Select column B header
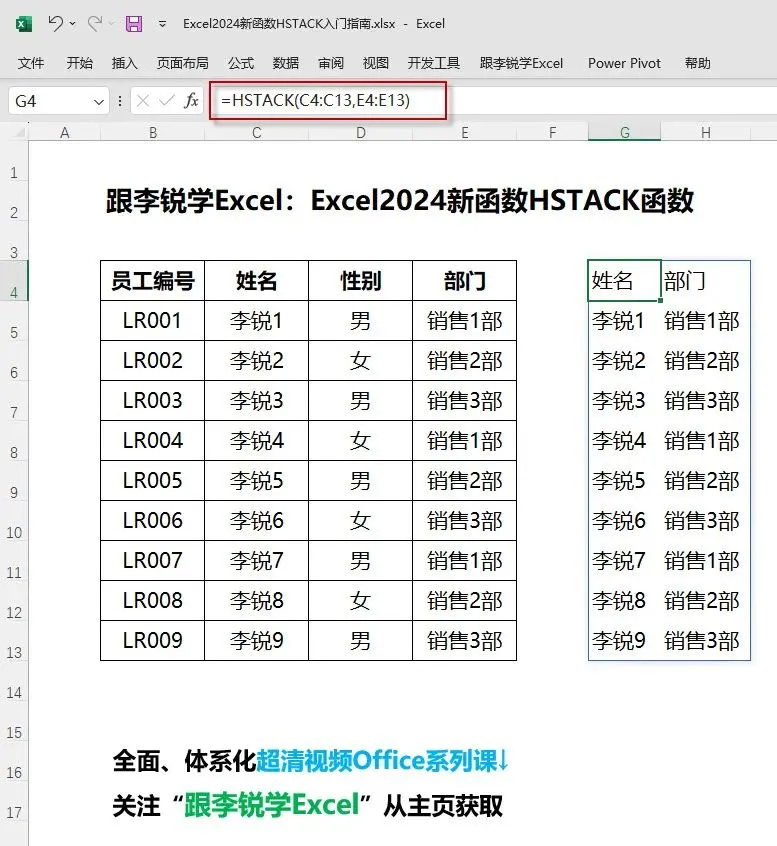 pos(153,133)
